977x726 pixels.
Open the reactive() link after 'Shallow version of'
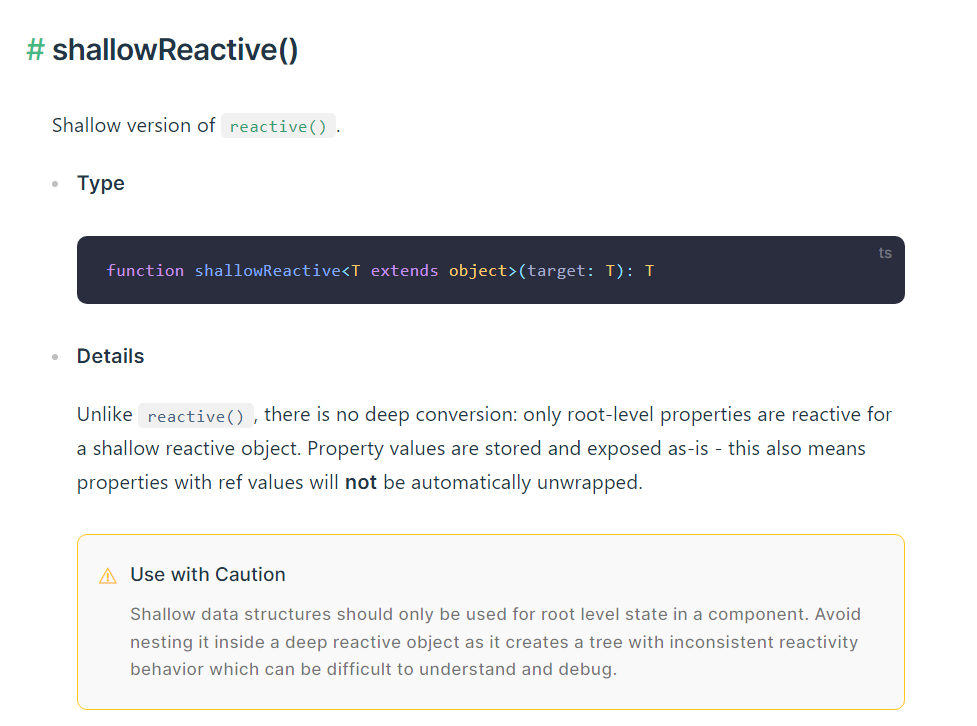pos(278,127)
